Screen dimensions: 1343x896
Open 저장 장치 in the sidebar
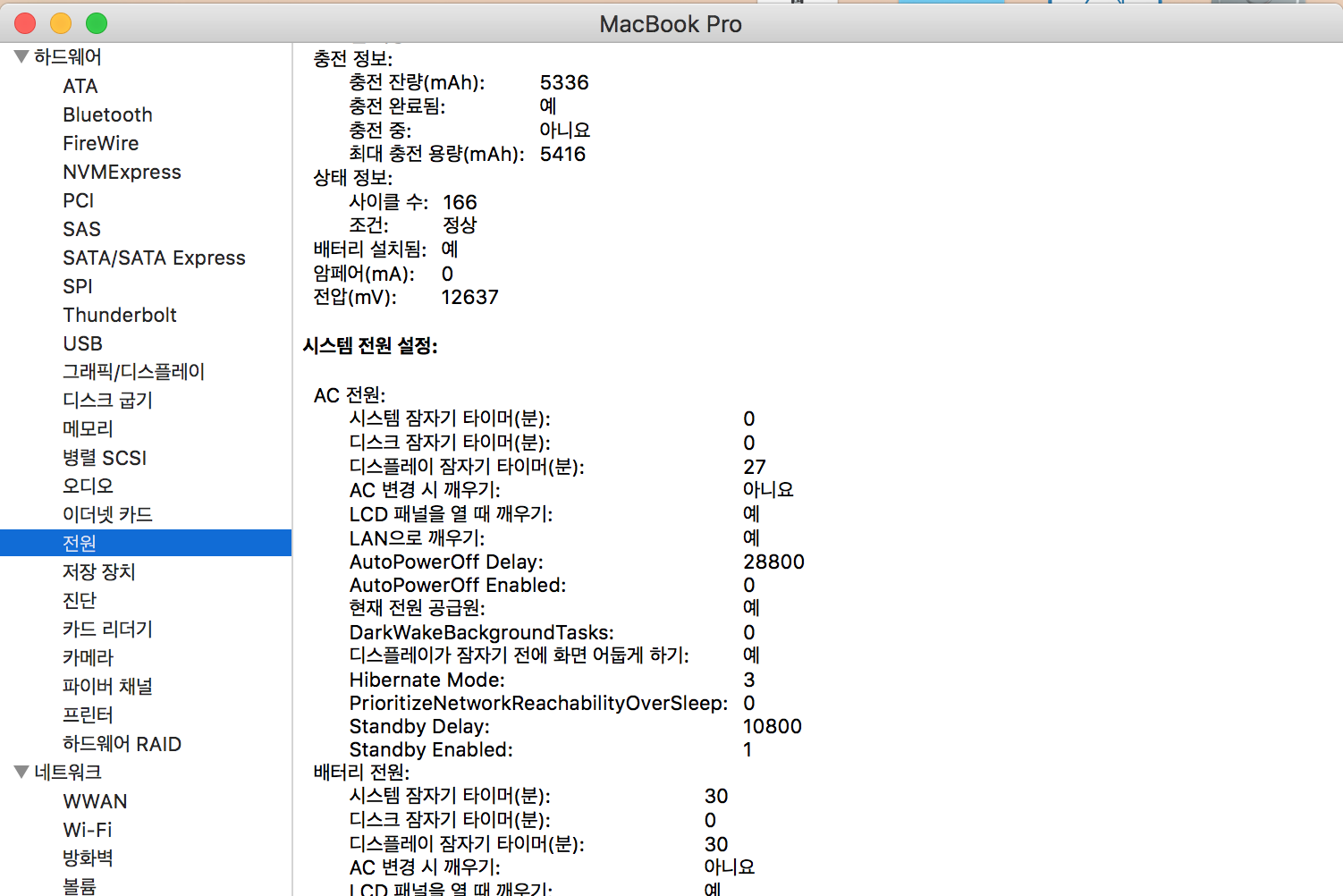click(98, 571)
